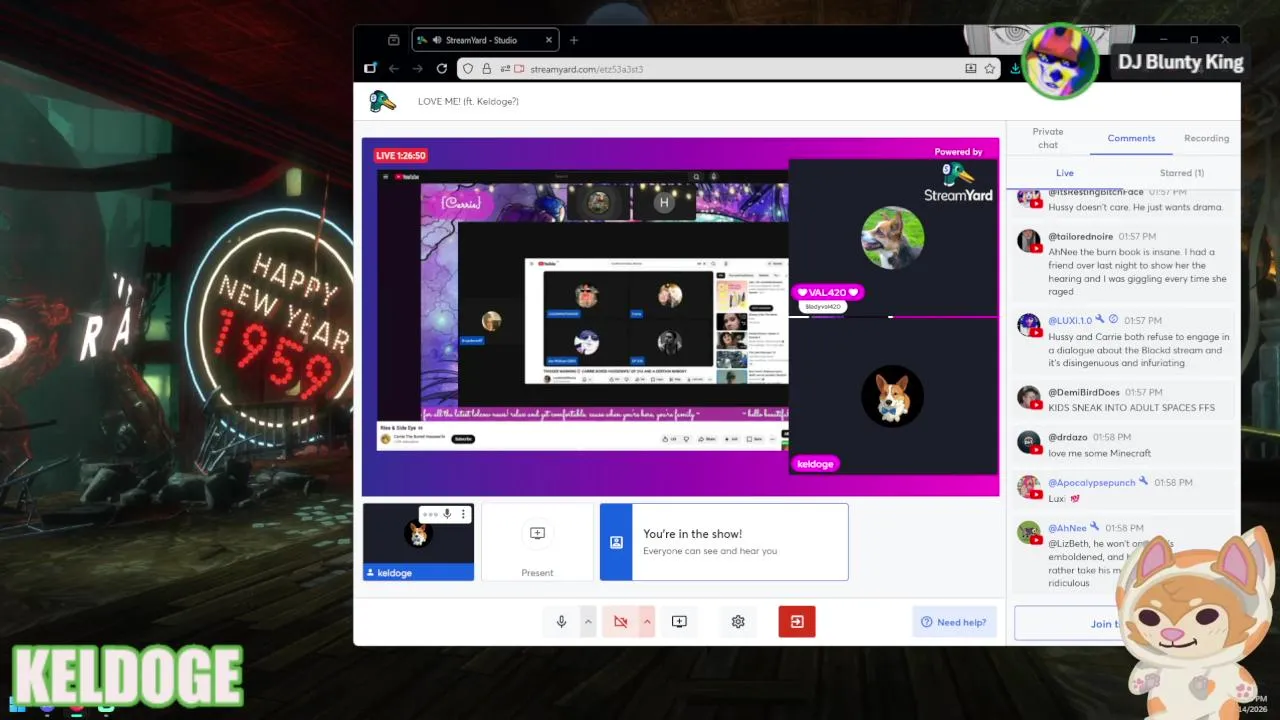This screenshot has height=720, width=1280.
Task: Click the VAL420 corgi avatar on stage
Action: [892, 238]
